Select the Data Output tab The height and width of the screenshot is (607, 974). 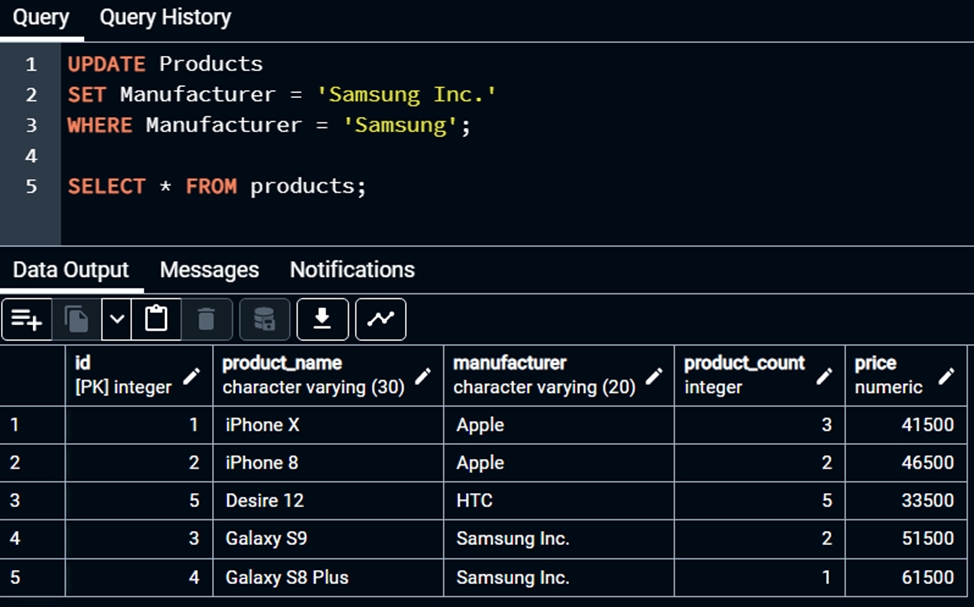(x=70, y=270)
